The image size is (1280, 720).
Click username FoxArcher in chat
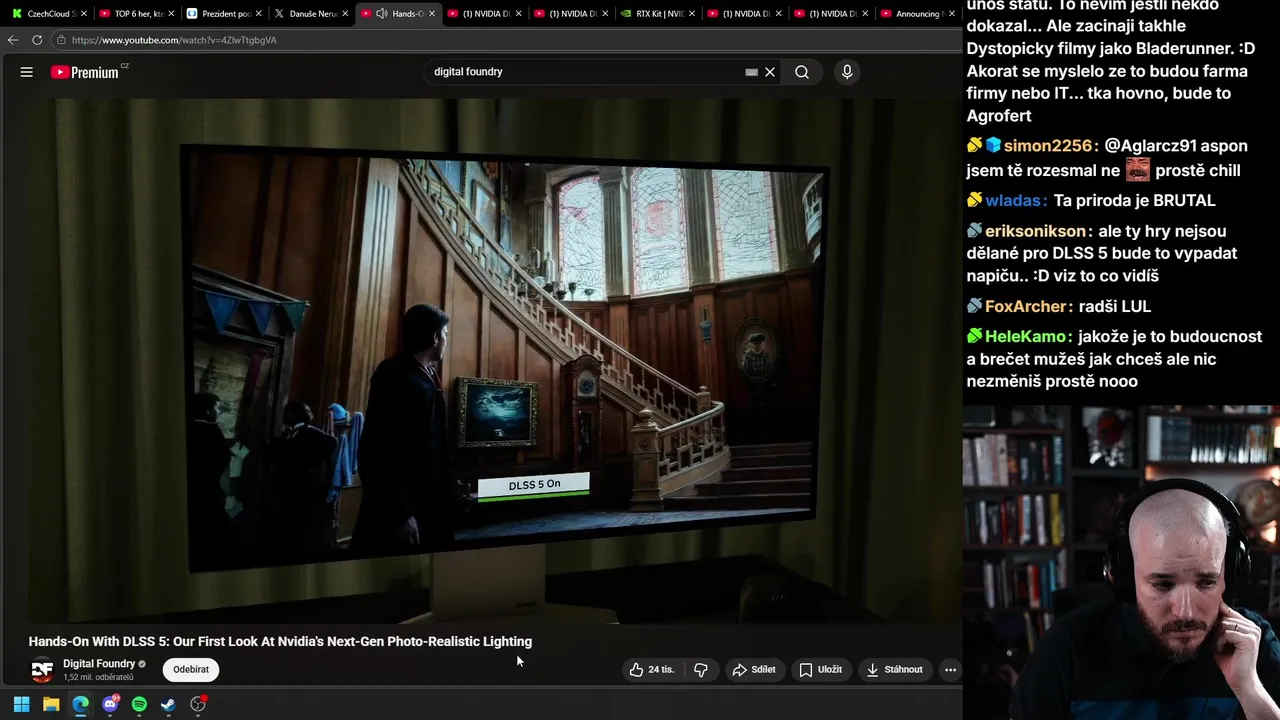click(x=1029, y=307)
